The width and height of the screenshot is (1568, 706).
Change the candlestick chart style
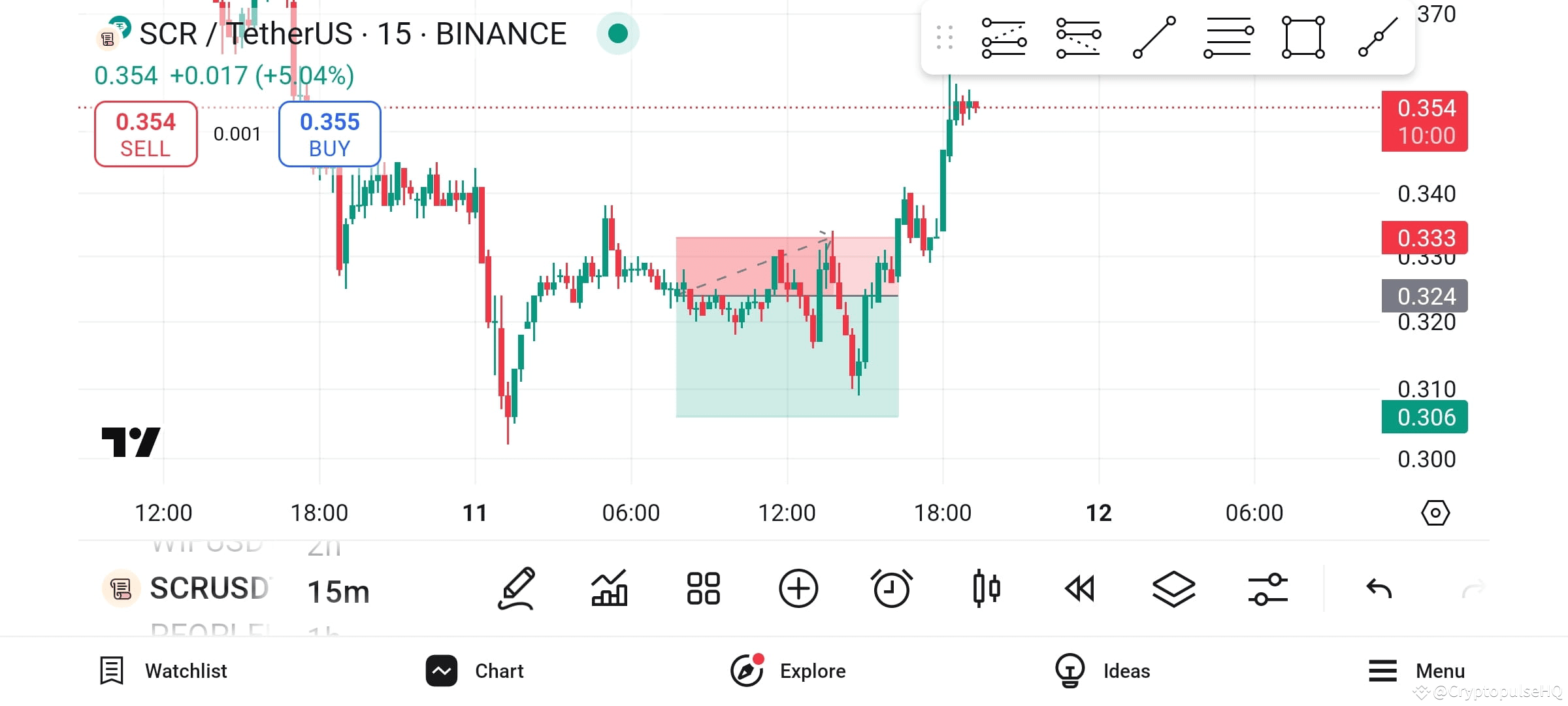click(987, 588)
